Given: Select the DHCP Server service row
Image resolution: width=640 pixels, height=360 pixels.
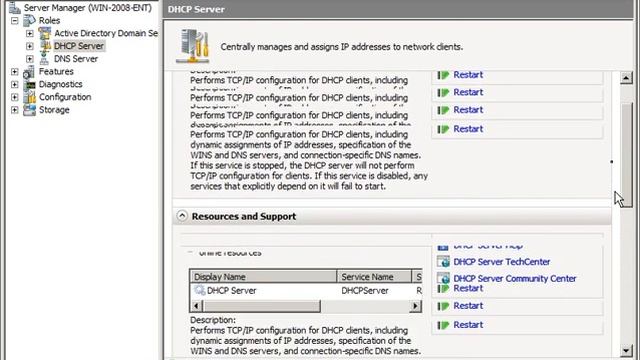Looking at the screenshot, I should click(x=306, y=291).
